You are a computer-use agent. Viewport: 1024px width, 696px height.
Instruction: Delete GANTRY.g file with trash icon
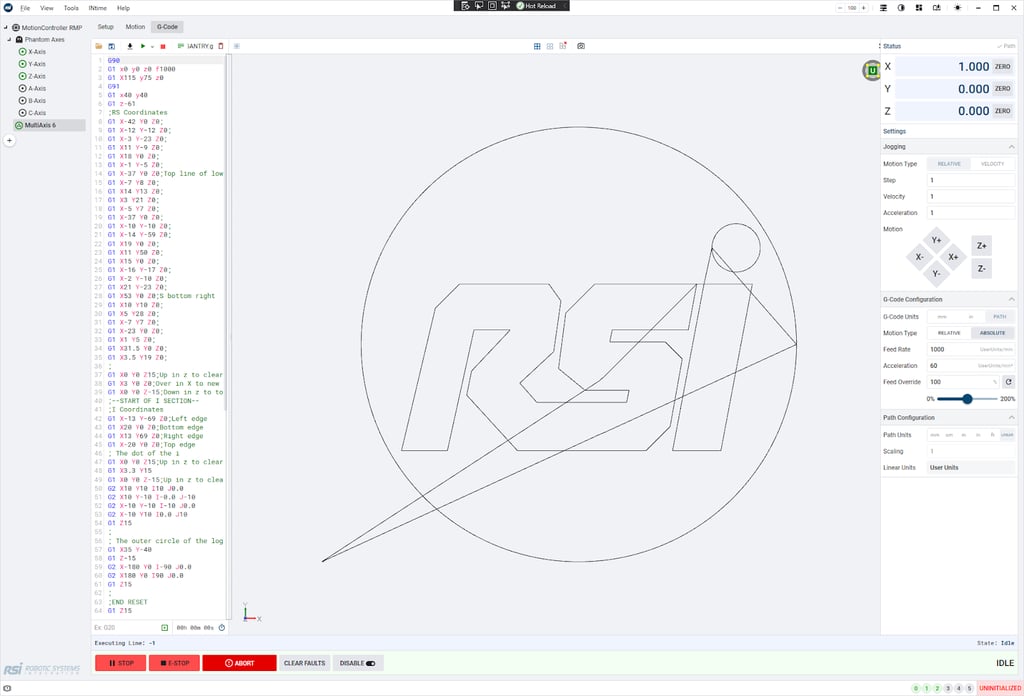click(x=221, y=46)
